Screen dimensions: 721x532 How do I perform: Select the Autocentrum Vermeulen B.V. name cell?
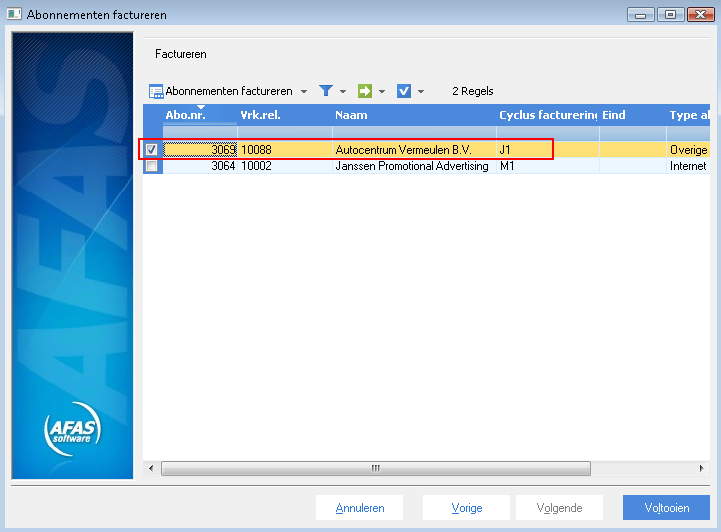click(414, 149)
